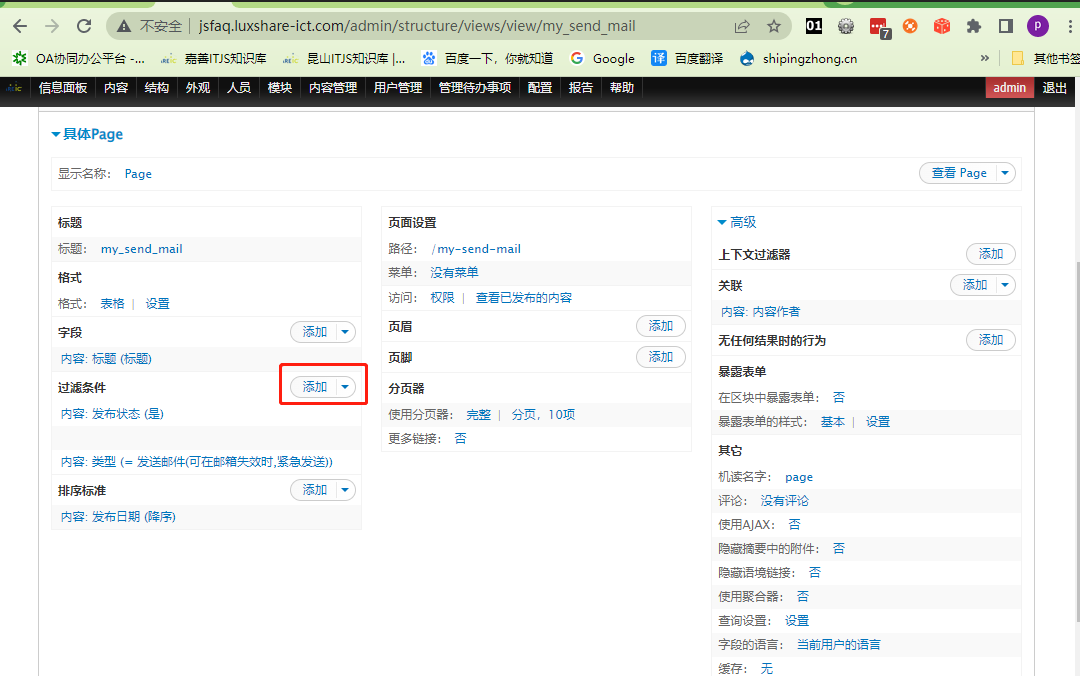Click the /my-send-mail path link
Screen dimensions: 1080x676
pyautogui.click(x=476, y=248)
